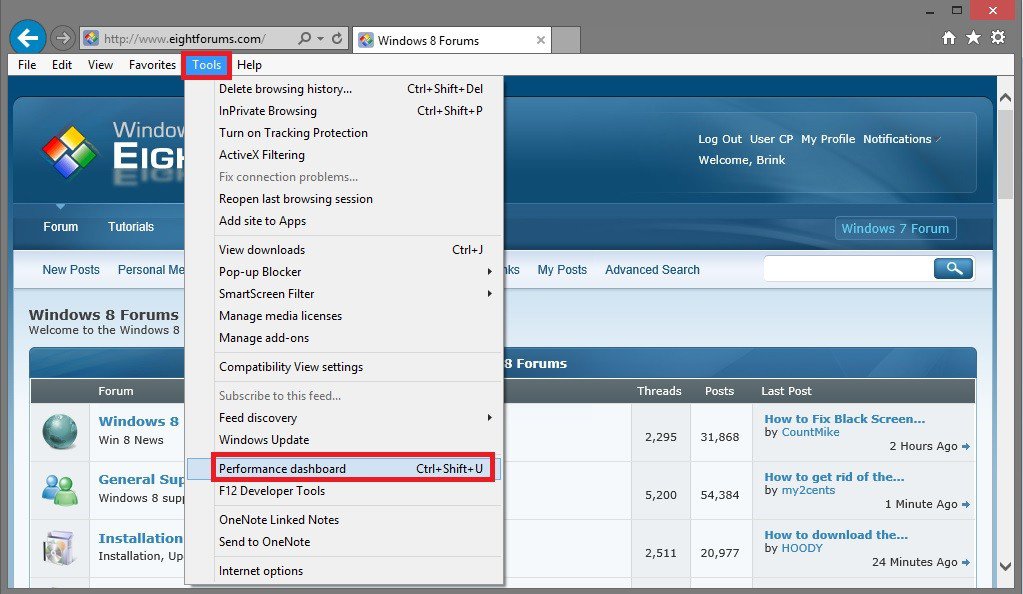The height and width of the screenshot is (594, 1023).
Task: Click arrow icon next to 2 Hours Ago
Action: [966, 446]
